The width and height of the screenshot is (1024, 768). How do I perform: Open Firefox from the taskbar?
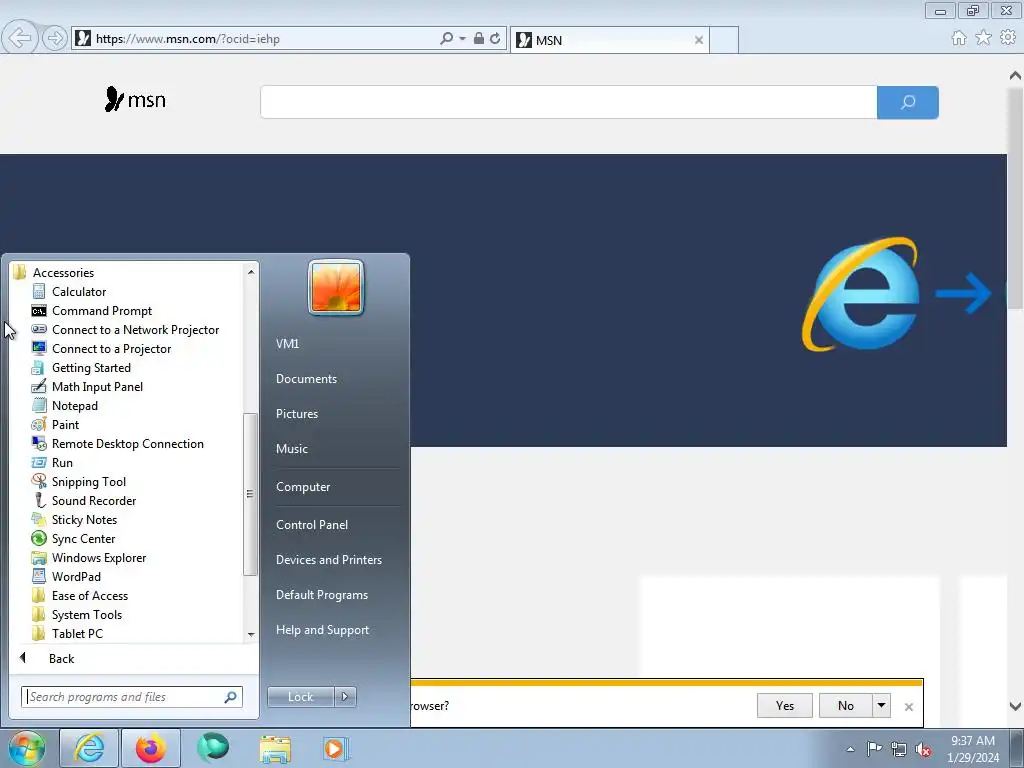tap(150, 748)
